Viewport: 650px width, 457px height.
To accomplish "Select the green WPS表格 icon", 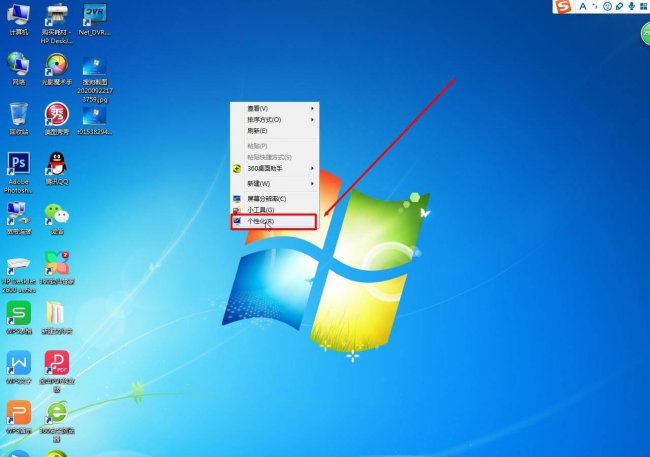I will (x=19, y=318).
